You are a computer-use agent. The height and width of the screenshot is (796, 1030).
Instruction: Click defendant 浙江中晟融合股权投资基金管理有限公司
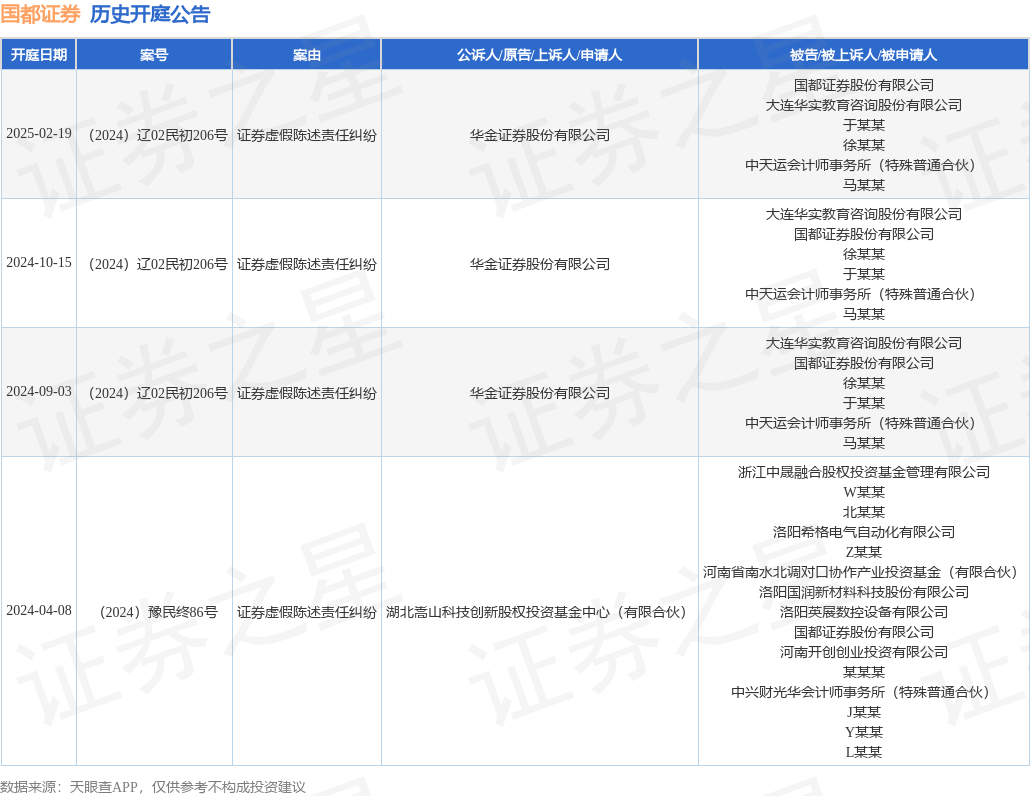coord(864,472)
